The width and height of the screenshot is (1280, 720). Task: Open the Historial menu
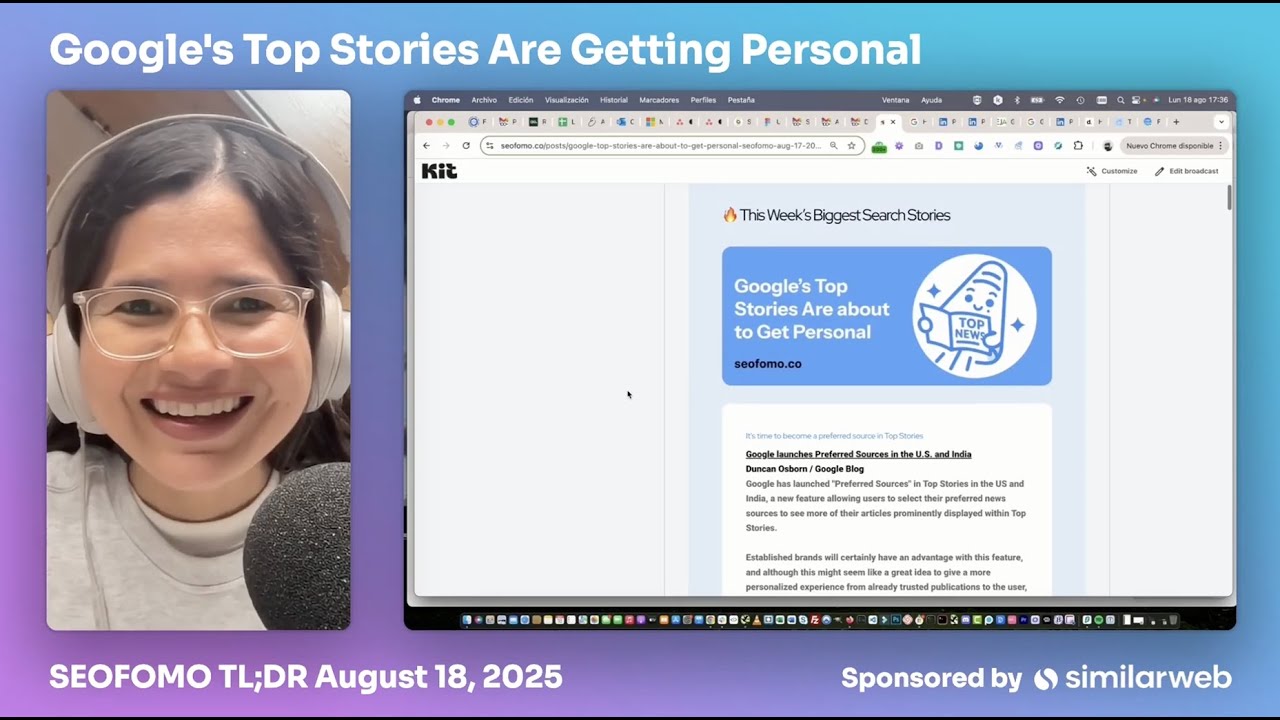click(x=614, y=100)
